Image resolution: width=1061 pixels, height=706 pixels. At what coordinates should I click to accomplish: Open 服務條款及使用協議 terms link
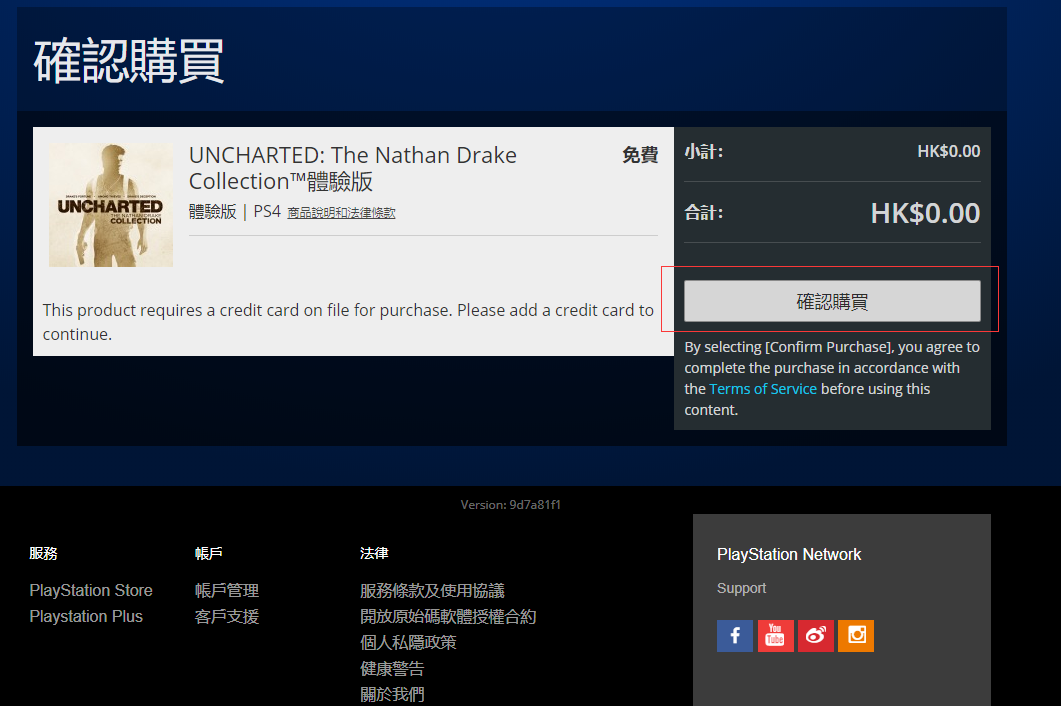pyautogui.click(x=432, y=590)
